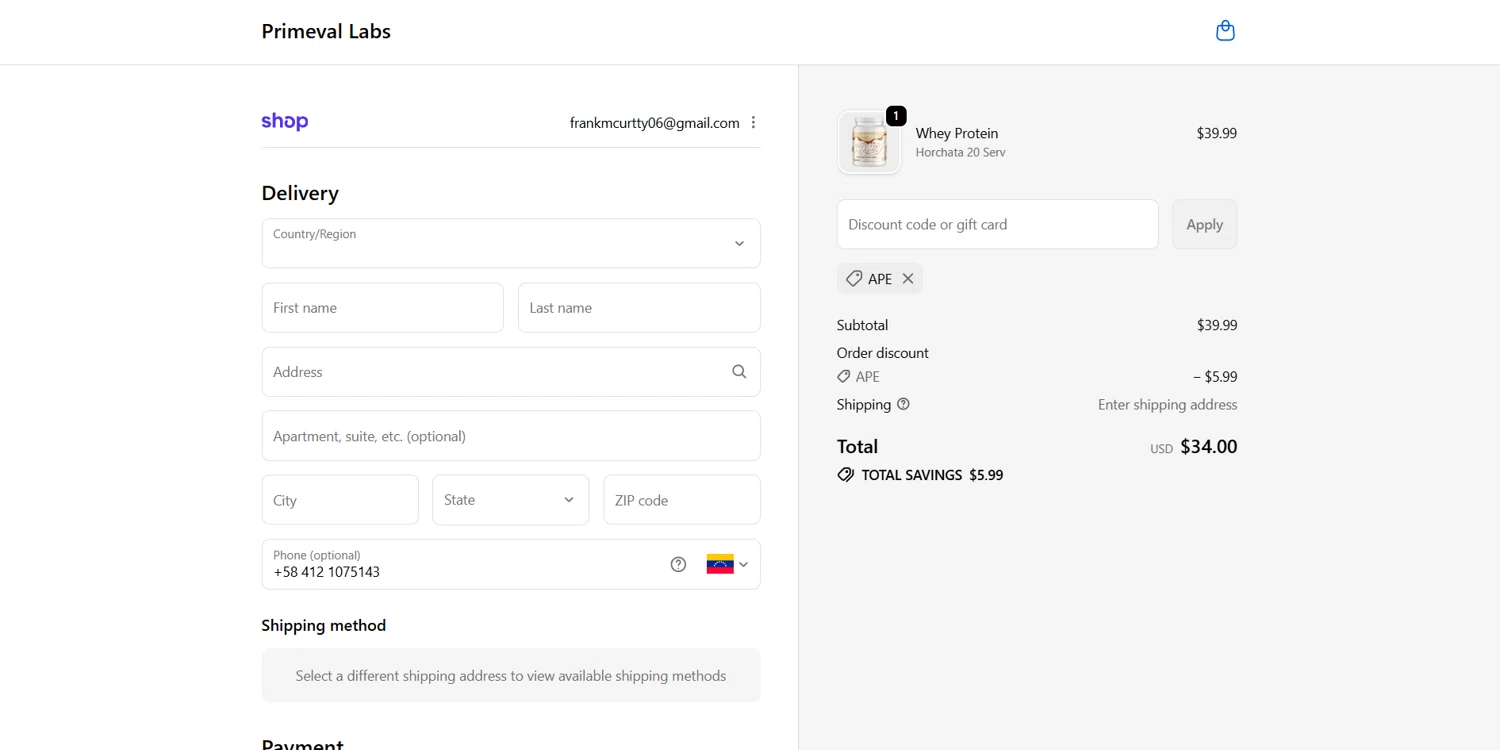Click the frankmcurtty06@gmail.com email text
1500x750 pixels.
655,123
